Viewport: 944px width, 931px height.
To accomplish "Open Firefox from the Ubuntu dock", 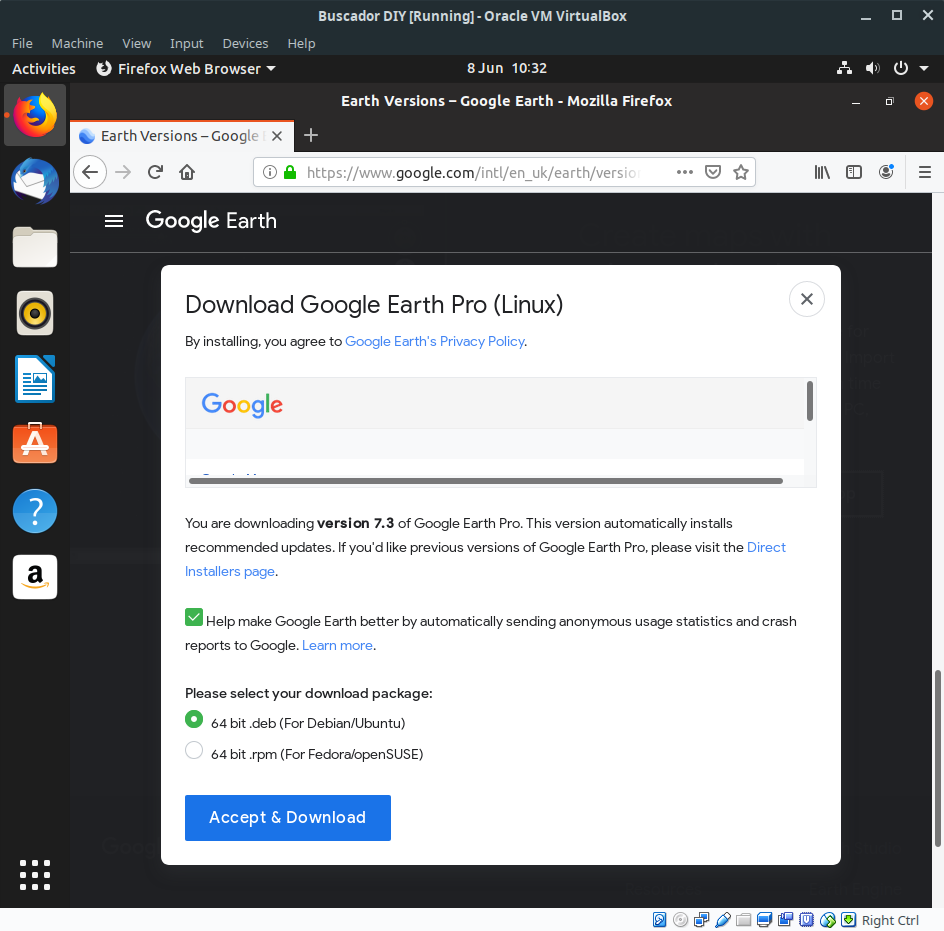I will (x=35, y=115).
